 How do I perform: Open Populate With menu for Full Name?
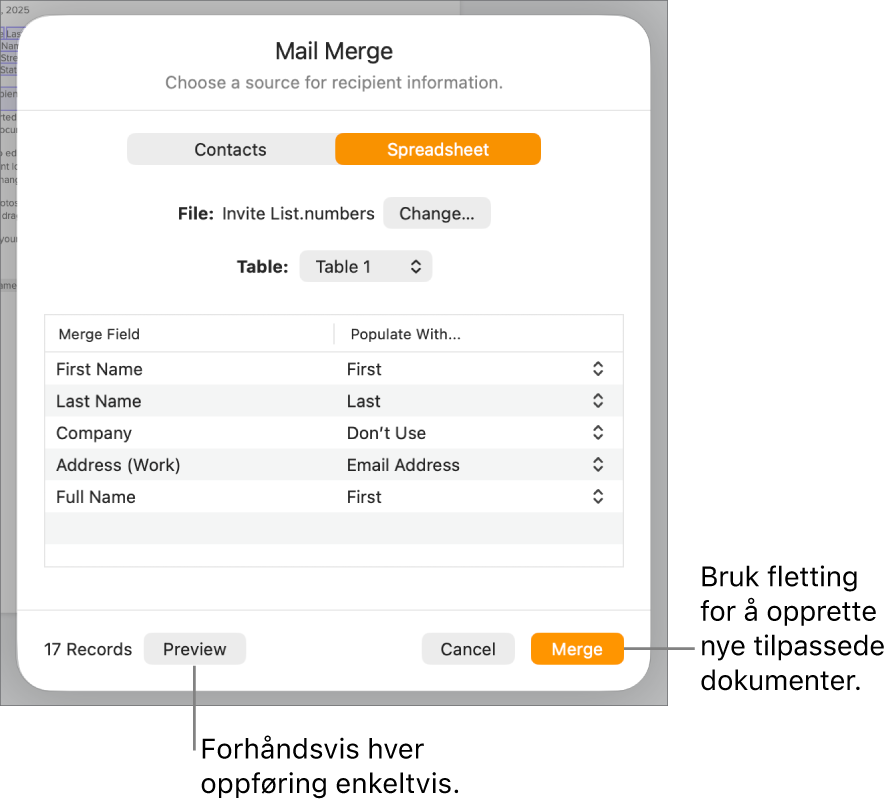[x=598, y=497]
